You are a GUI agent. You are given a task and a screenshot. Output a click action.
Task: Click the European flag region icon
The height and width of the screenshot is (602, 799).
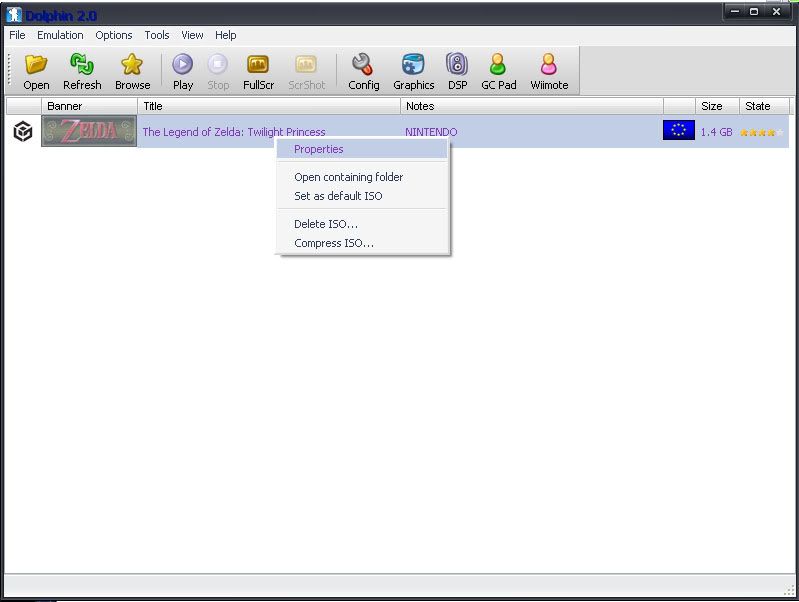point(679,130)
